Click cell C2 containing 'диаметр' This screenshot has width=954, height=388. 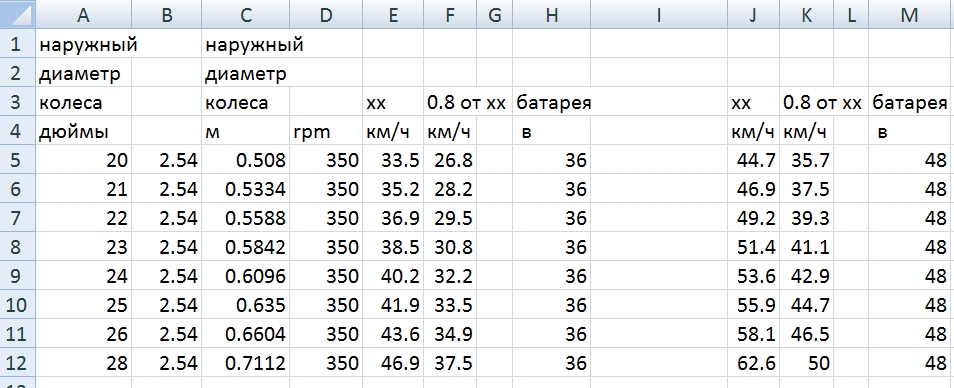(x=246, y=74)
